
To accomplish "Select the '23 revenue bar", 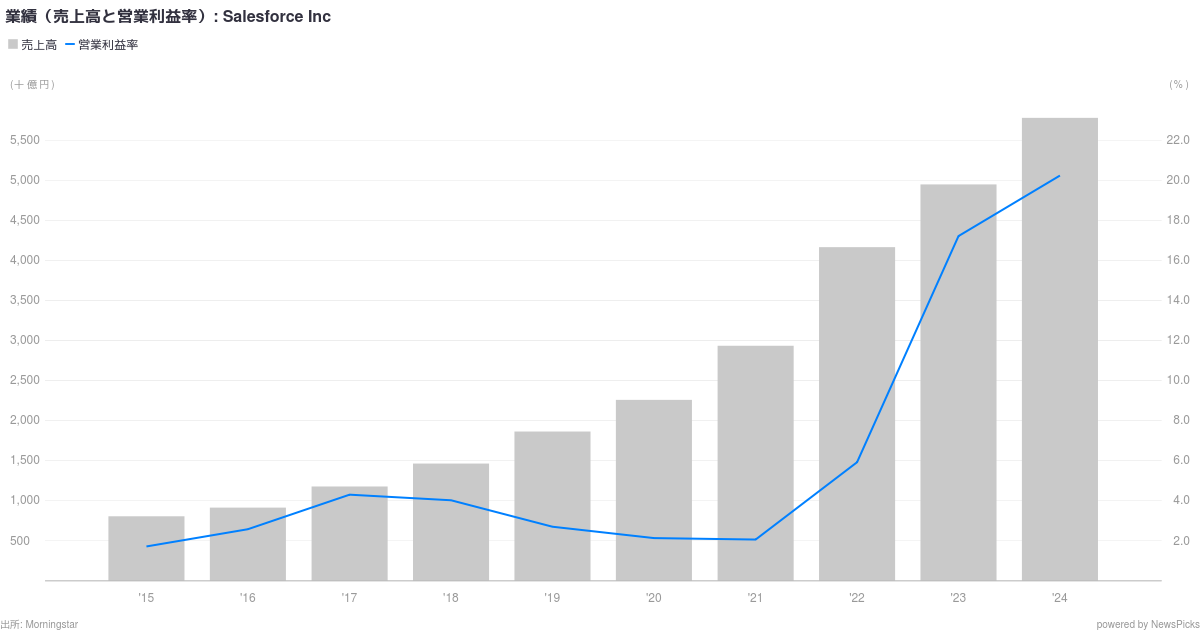I will pos(958,382).
